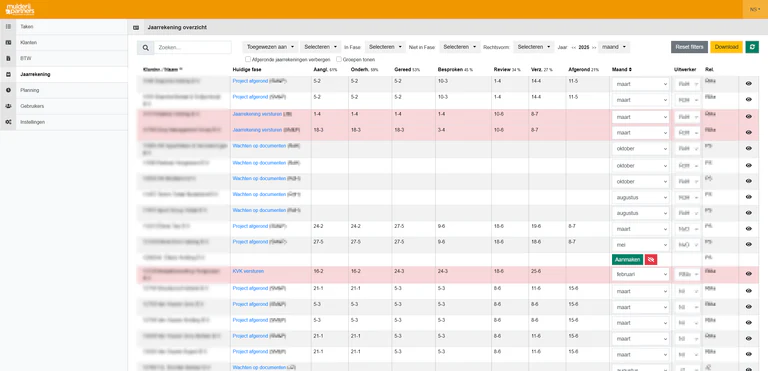The image size is (768, 371).
Task: Click the green refresh icon button
Action: [752, 47]
